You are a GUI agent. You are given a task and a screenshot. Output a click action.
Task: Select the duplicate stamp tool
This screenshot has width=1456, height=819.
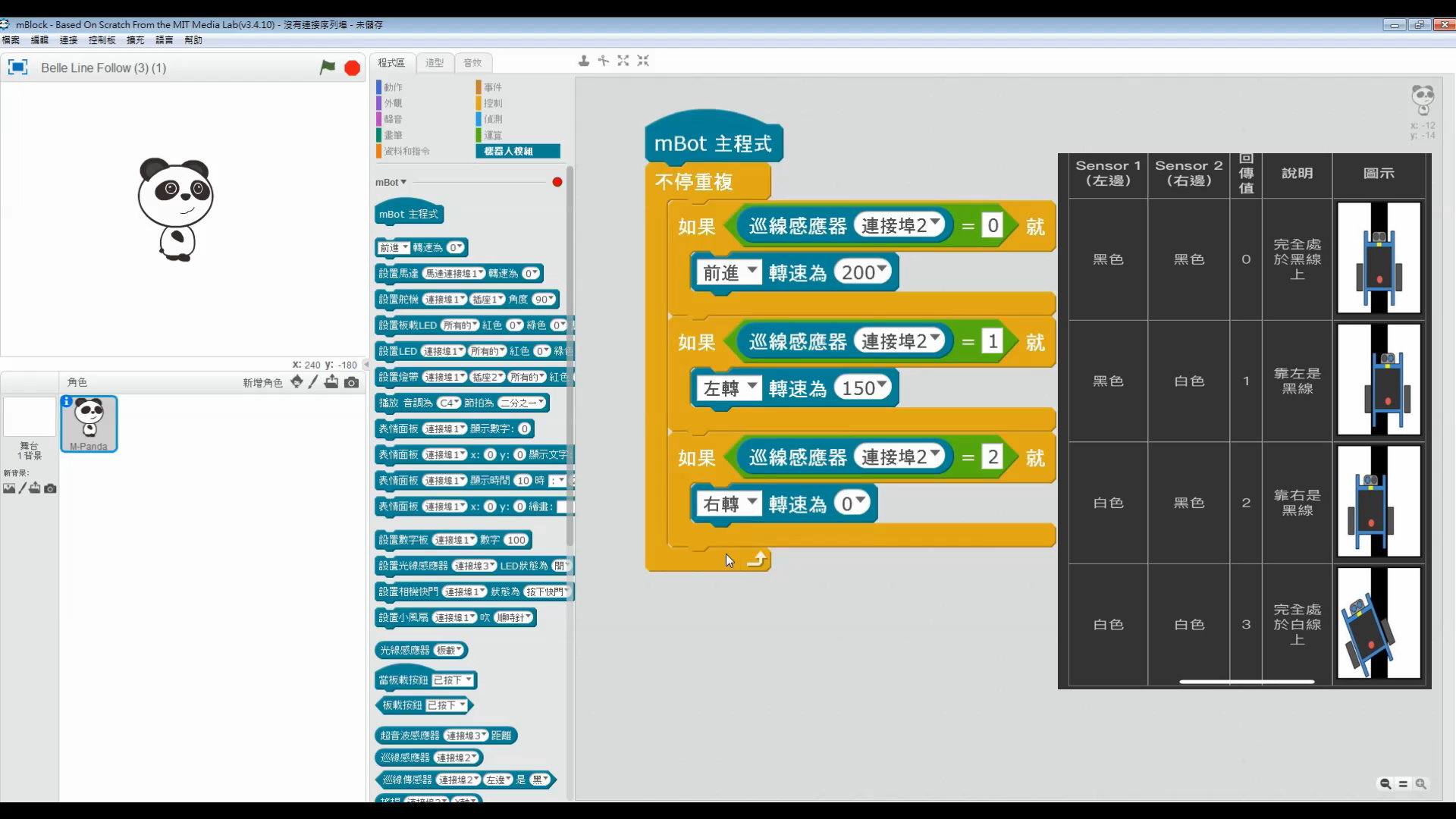point(584,61)
